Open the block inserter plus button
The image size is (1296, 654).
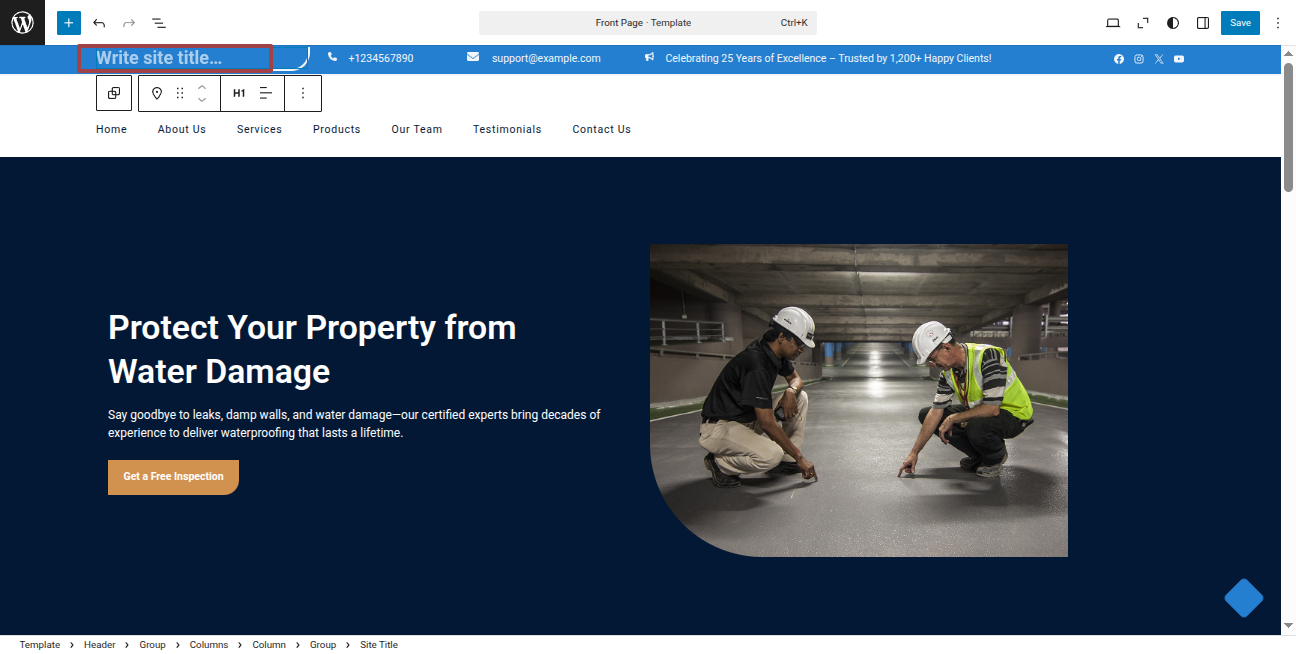tap(68, 23)
